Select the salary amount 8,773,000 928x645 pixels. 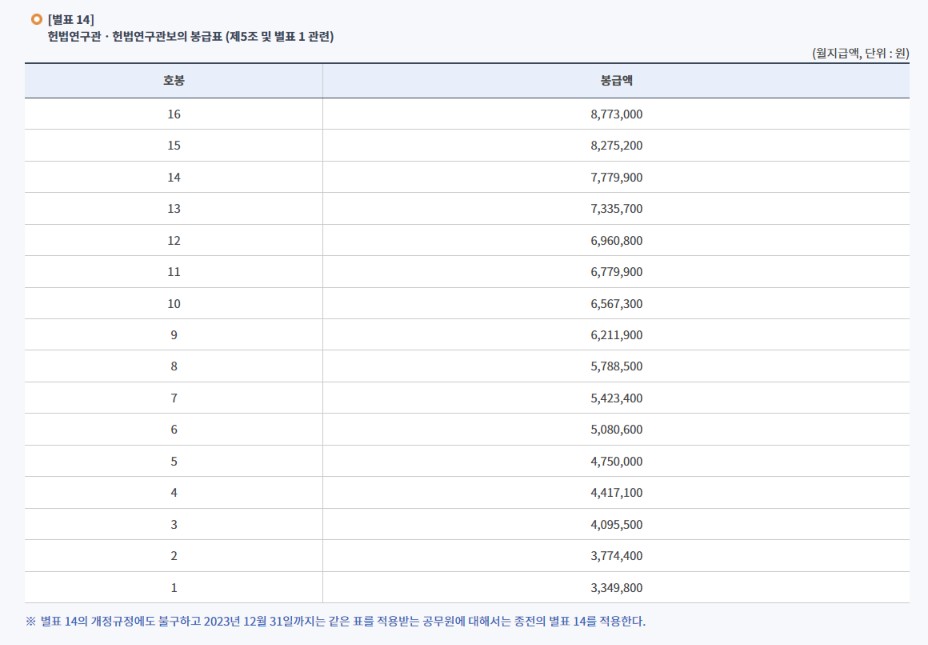coord(623,114)
